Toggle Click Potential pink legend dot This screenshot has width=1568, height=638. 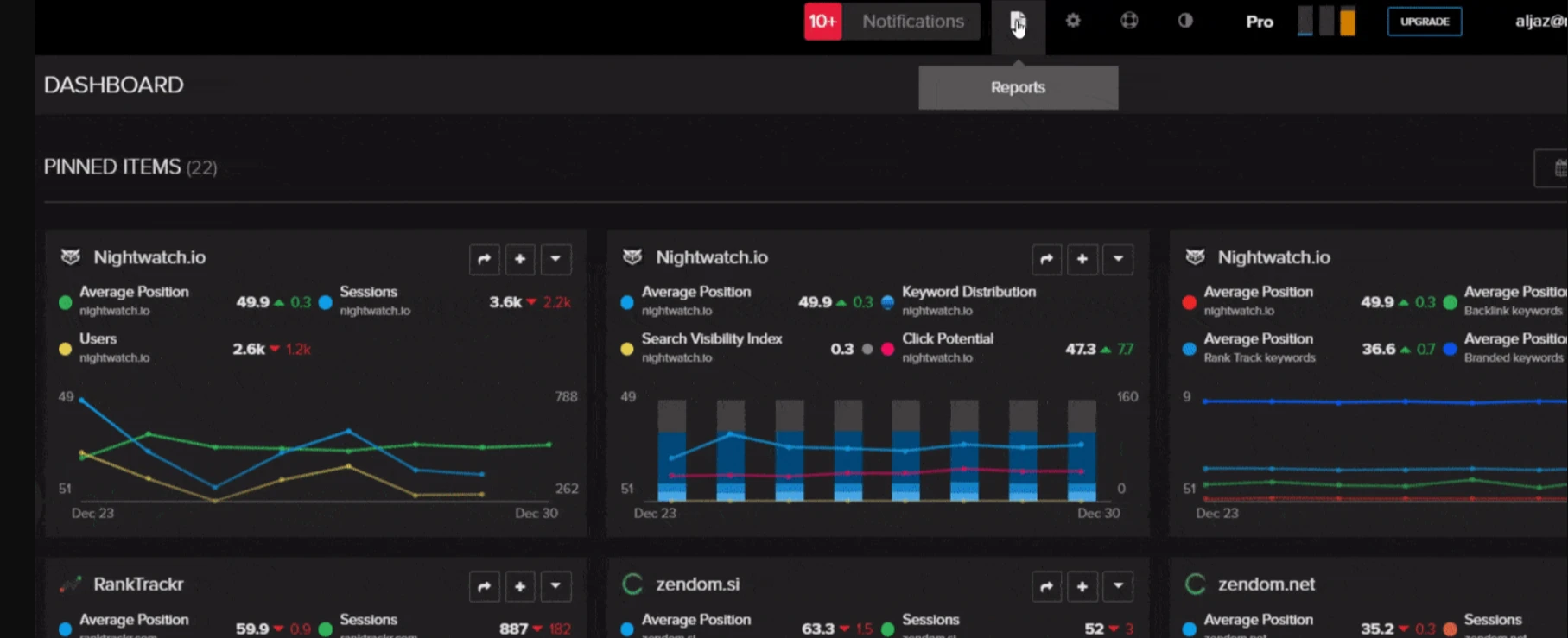point(887,350)
